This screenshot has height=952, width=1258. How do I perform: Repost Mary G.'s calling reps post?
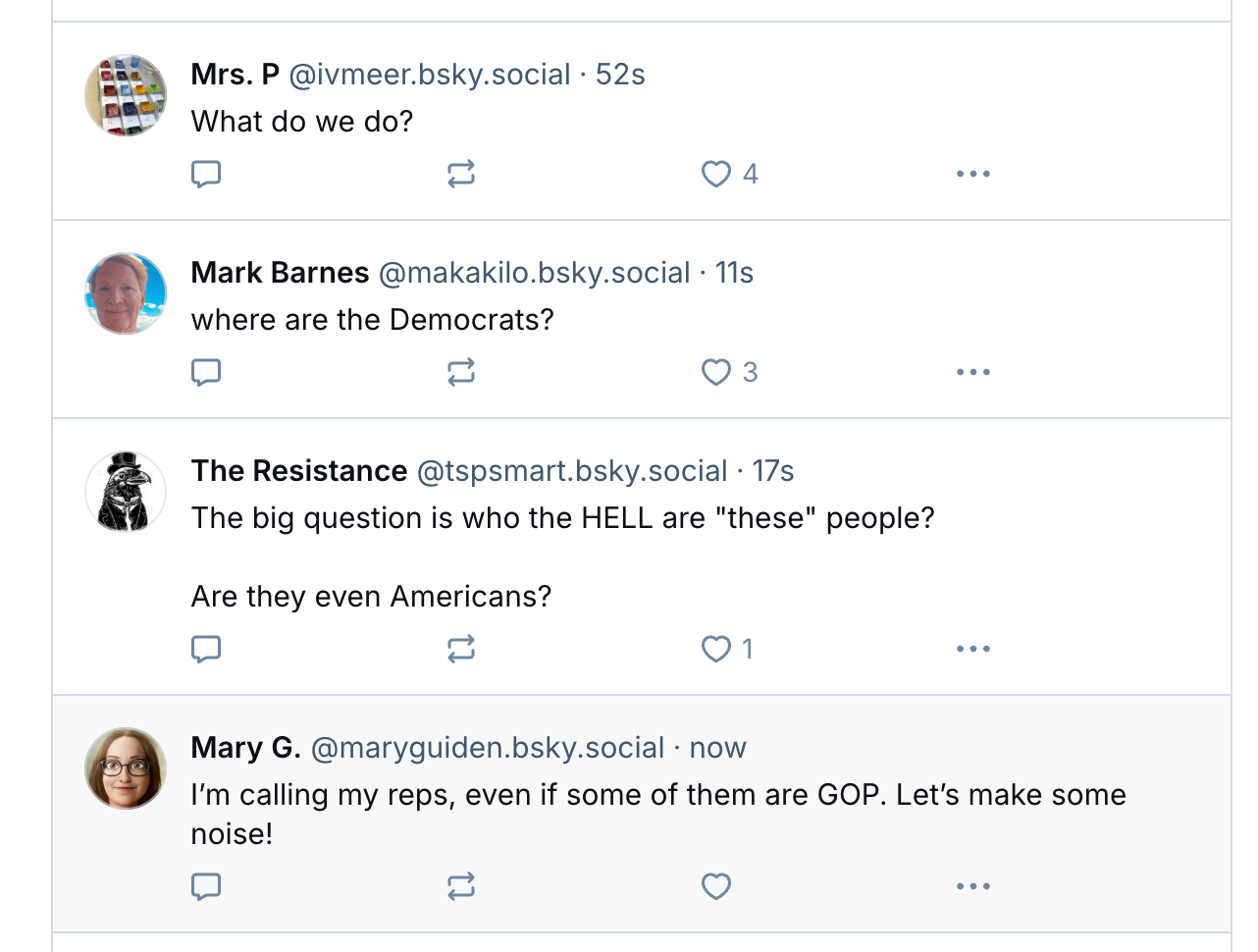(461, 886)
